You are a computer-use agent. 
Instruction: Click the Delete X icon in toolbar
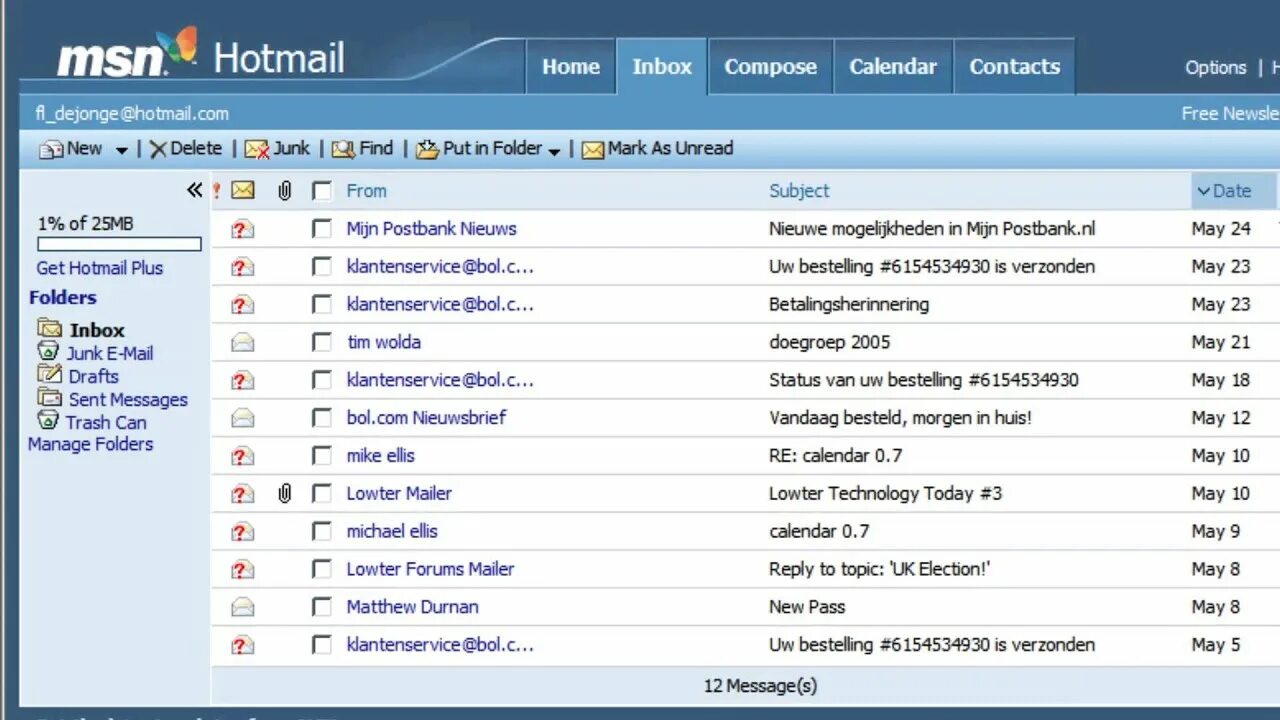click(158, 149)
